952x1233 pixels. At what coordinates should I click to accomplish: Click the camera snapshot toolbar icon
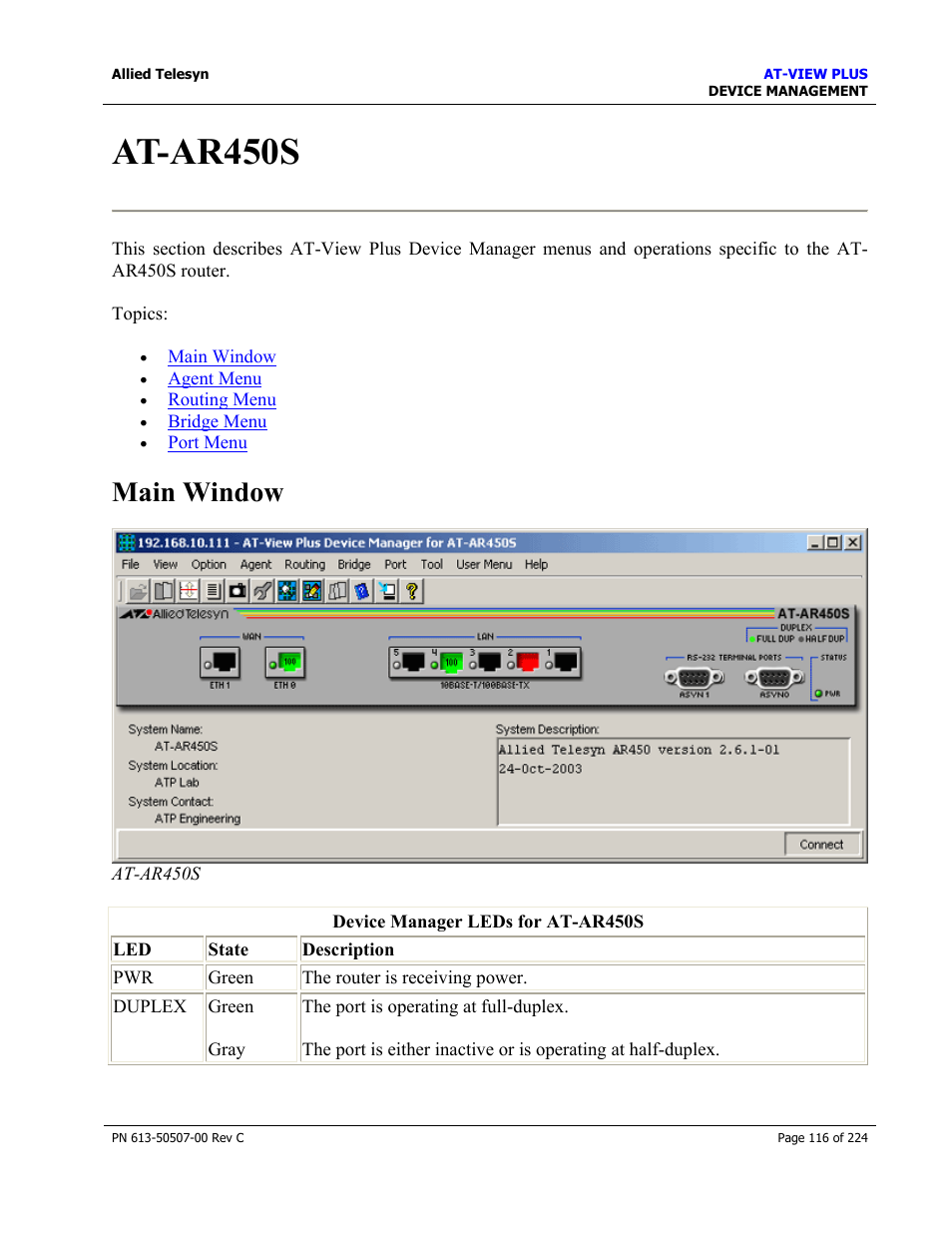tap(238, 591)
